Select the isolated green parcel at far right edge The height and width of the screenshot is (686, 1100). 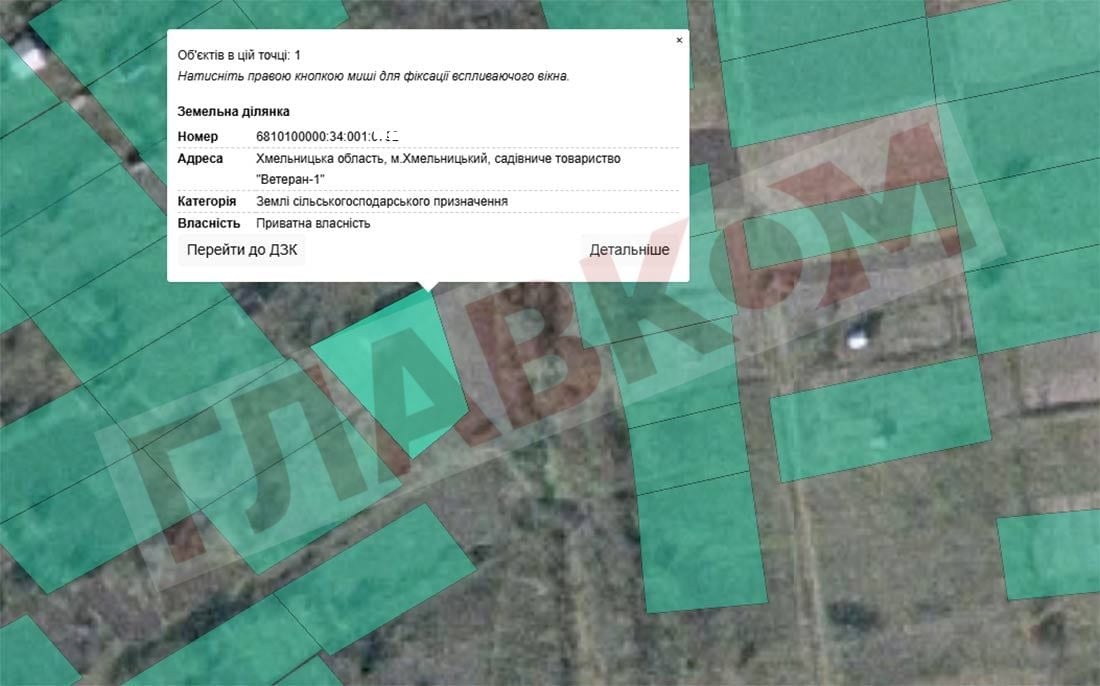[1050, 553]
